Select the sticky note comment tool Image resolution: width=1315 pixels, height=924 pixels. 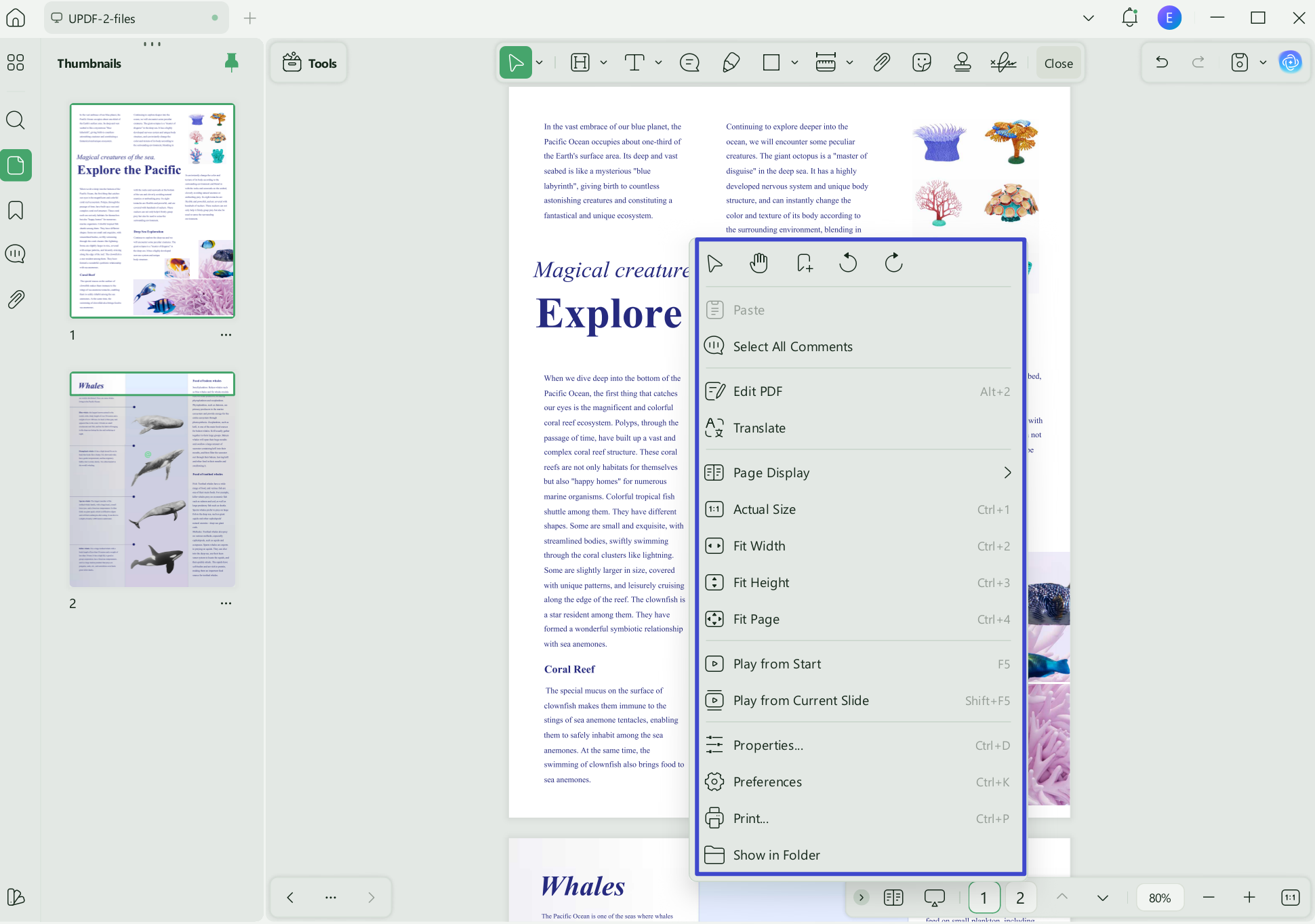pos(689,63)
